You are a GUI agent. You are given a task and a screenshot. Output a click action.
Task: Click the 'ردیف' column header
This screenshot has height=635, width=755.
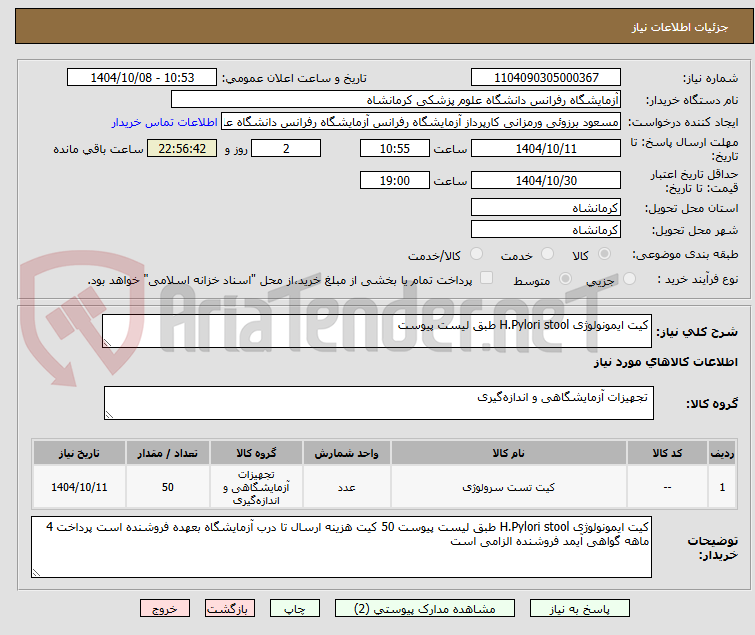(x=722, y=453)
